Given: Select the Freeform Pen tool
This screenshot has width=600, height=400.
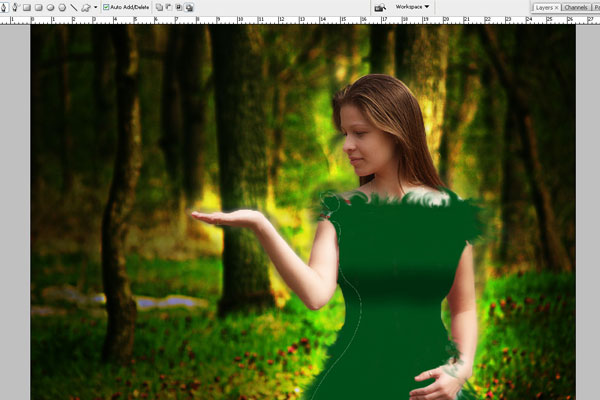Looking at the screenshot, I should click(x=15, y=7).
